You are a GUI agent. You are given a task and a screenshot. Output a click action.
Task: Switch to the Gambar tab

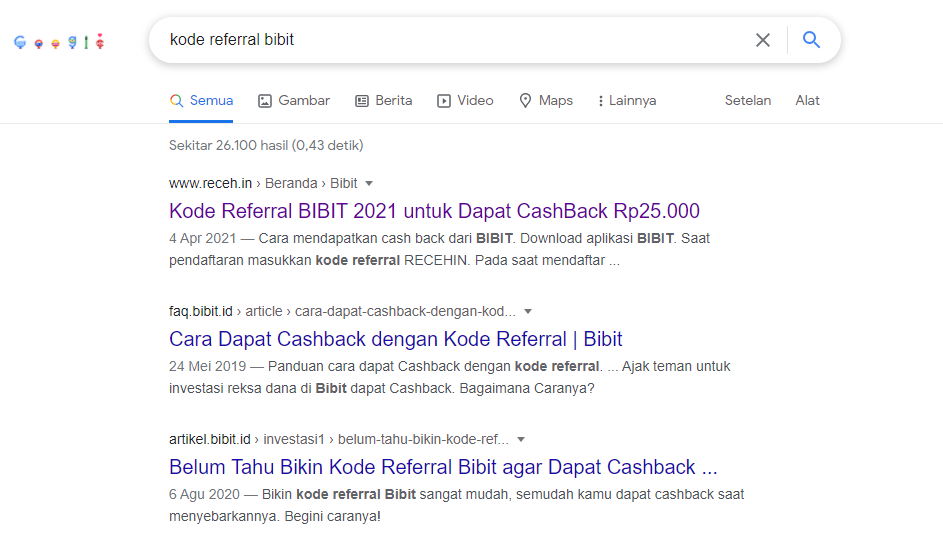(x=294, y=100)
